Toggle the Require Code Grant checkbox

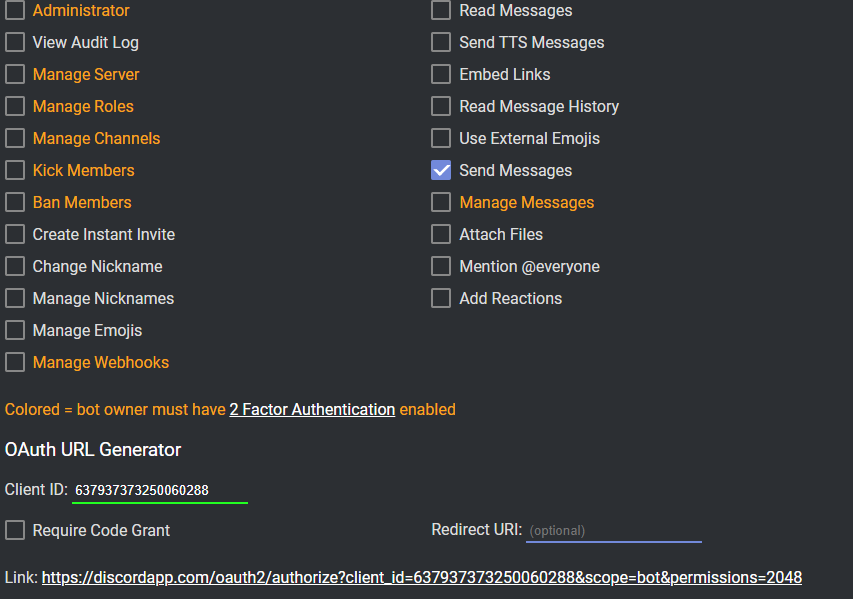click(15, 531)
